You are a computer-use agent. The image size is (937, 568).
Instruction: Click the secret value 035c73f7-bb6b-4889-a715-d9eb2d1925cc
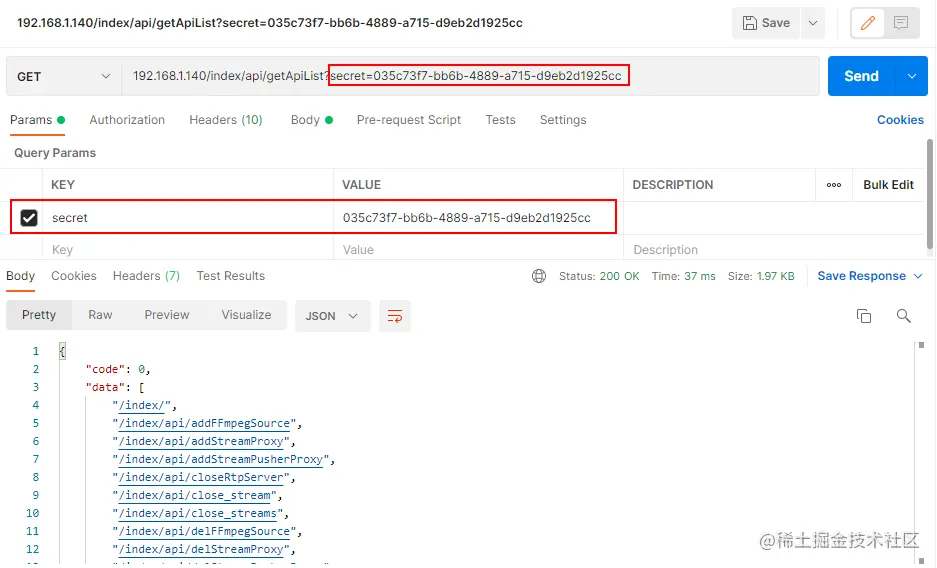click(467, 218)
